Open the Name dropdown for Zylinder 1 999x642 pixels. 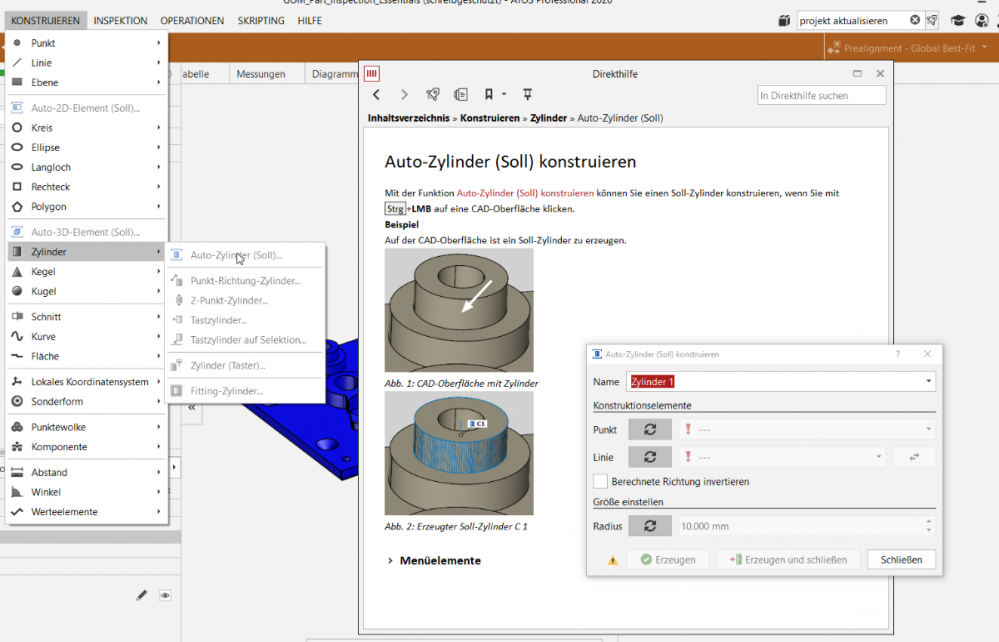929,381
